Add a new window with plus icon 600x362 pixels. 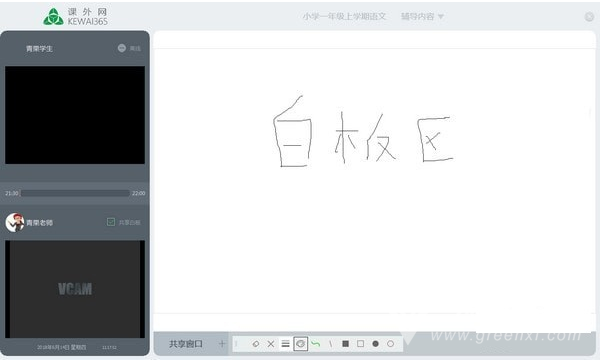pyautogui.click(x=222, y=344)
